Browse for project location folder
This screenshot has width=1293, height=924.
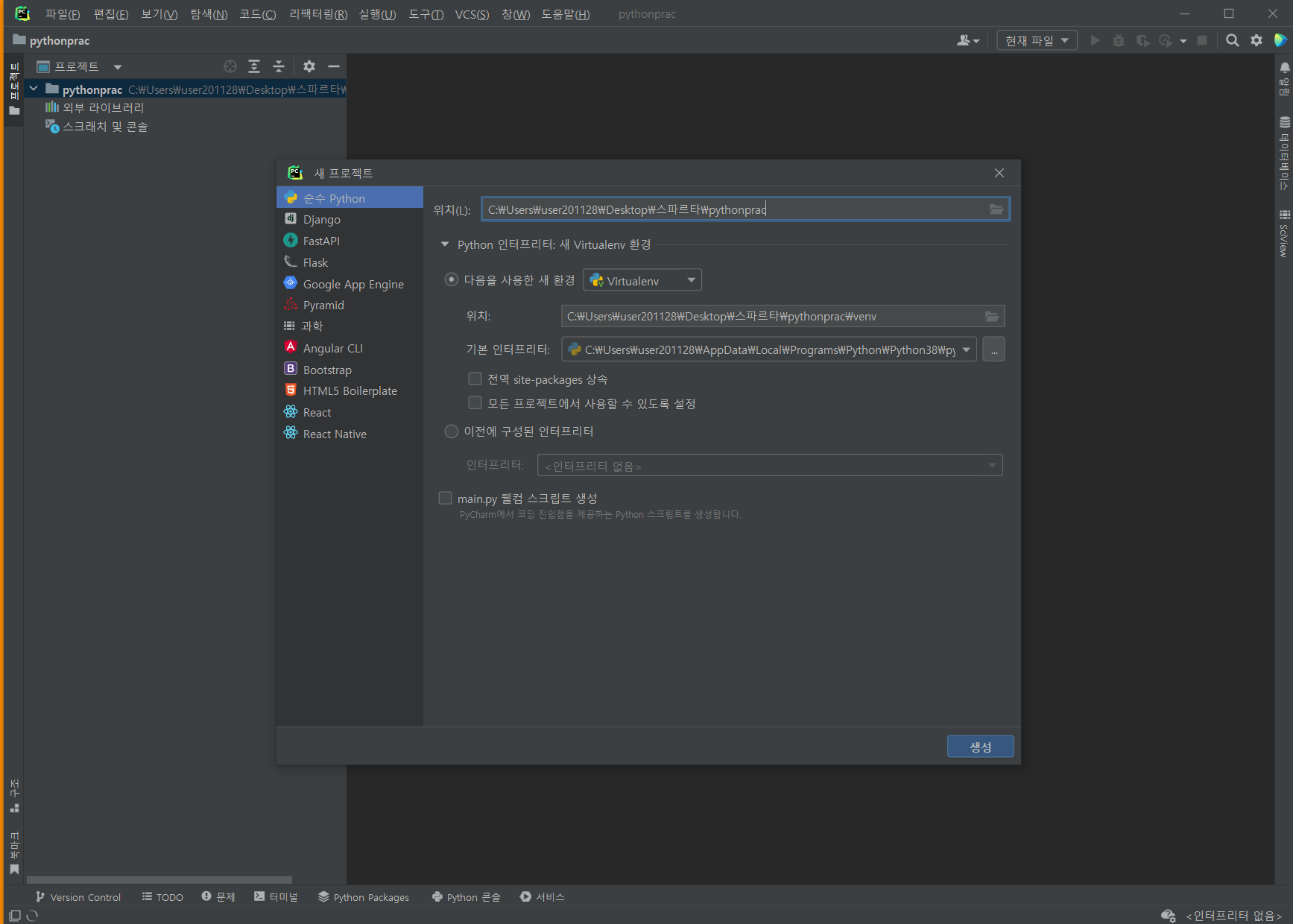click(996, 209)
